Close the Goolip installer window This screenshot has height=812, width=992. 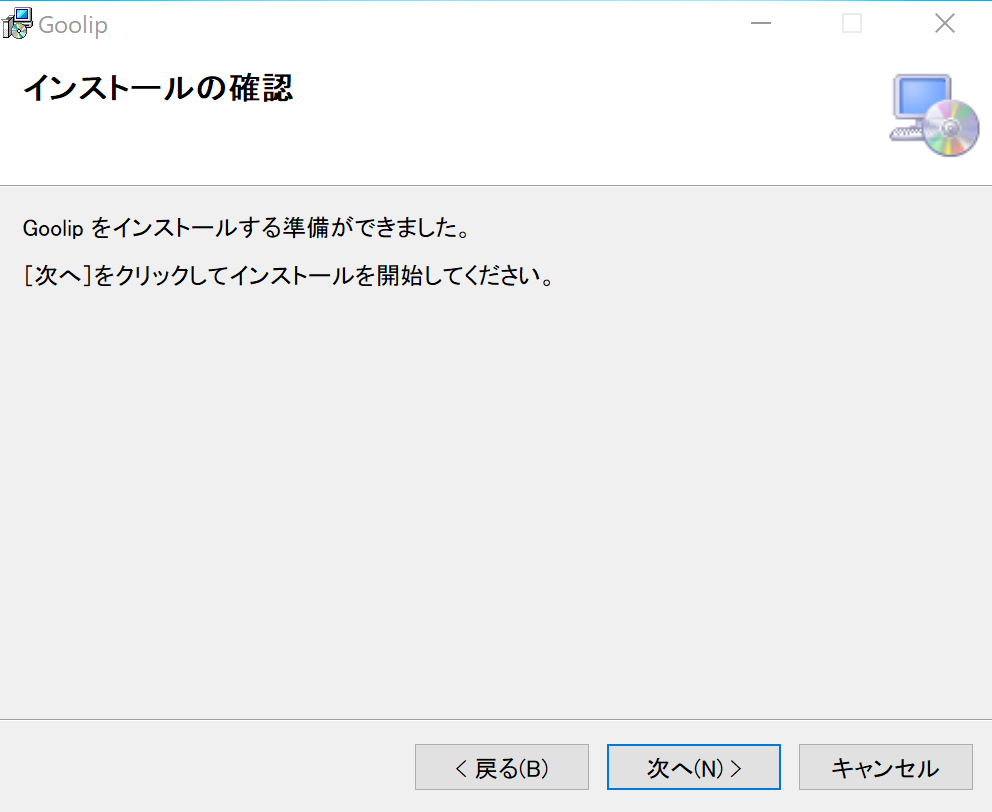pos(945,23)
